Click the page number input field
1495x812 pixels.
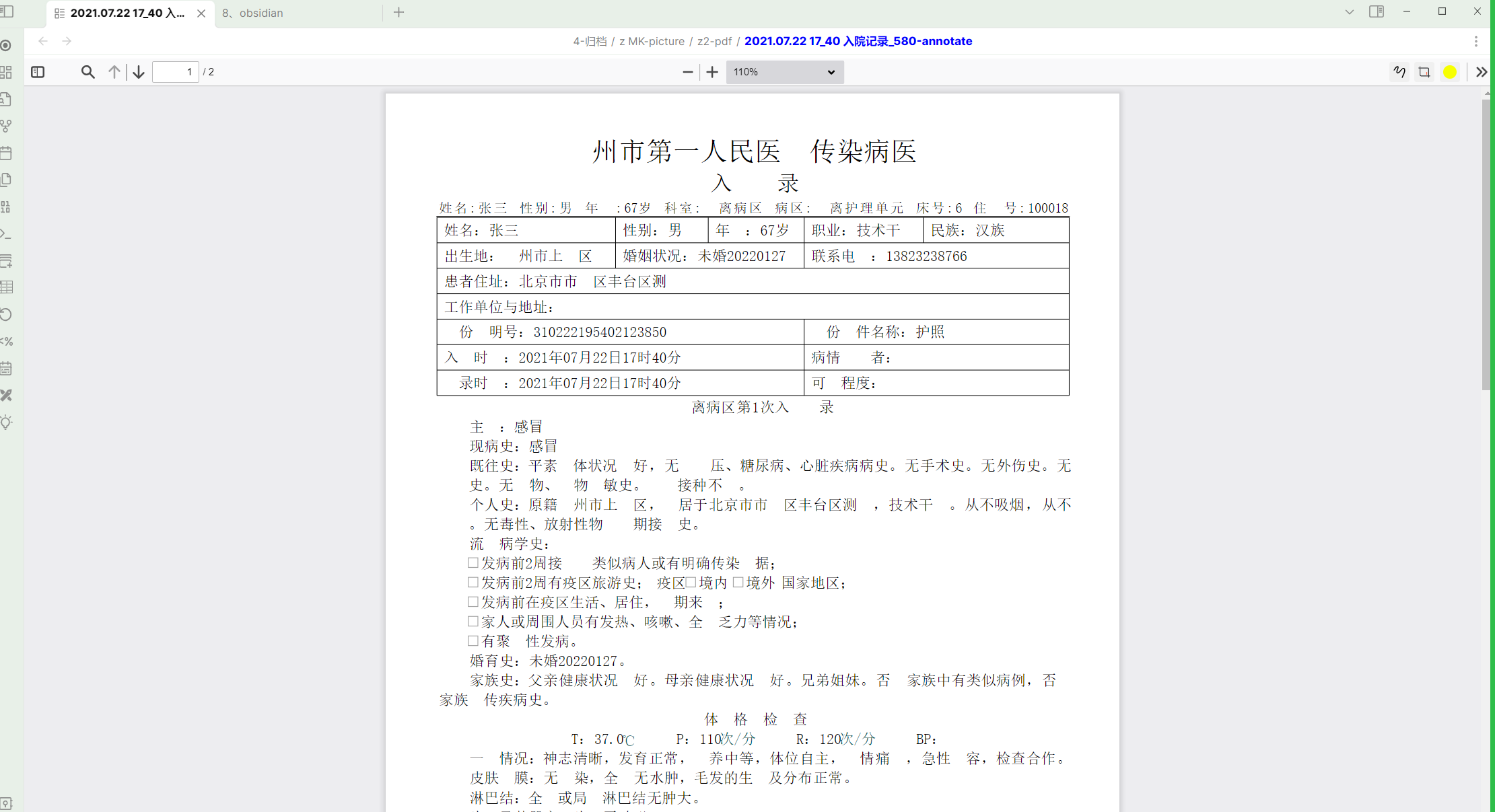(176, 72)
